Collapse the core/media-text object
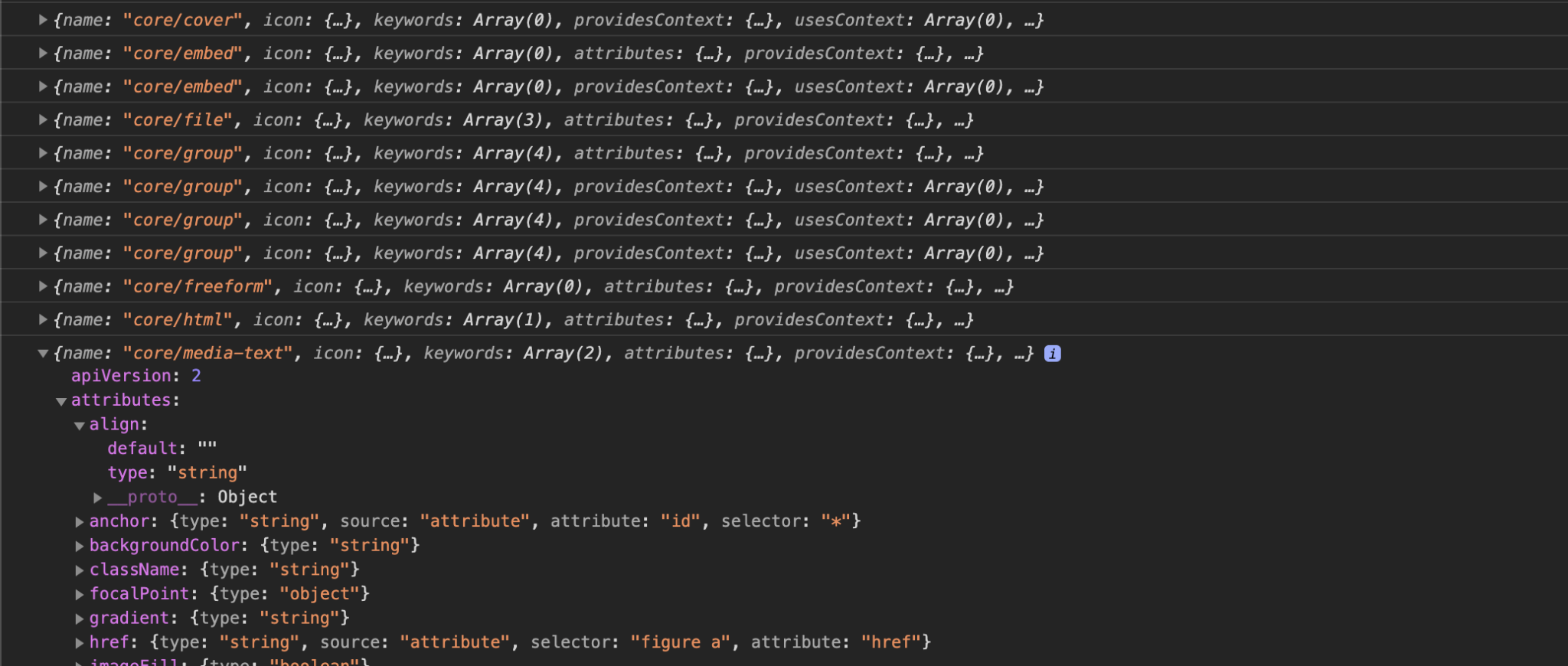This screenshot has width=1568, height=666. (x=44, y=354)
